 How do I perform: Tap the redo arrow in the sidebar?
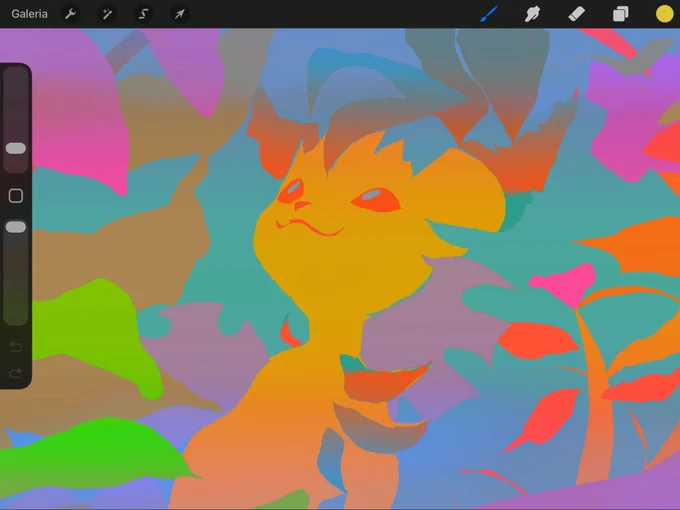(16, 373)
